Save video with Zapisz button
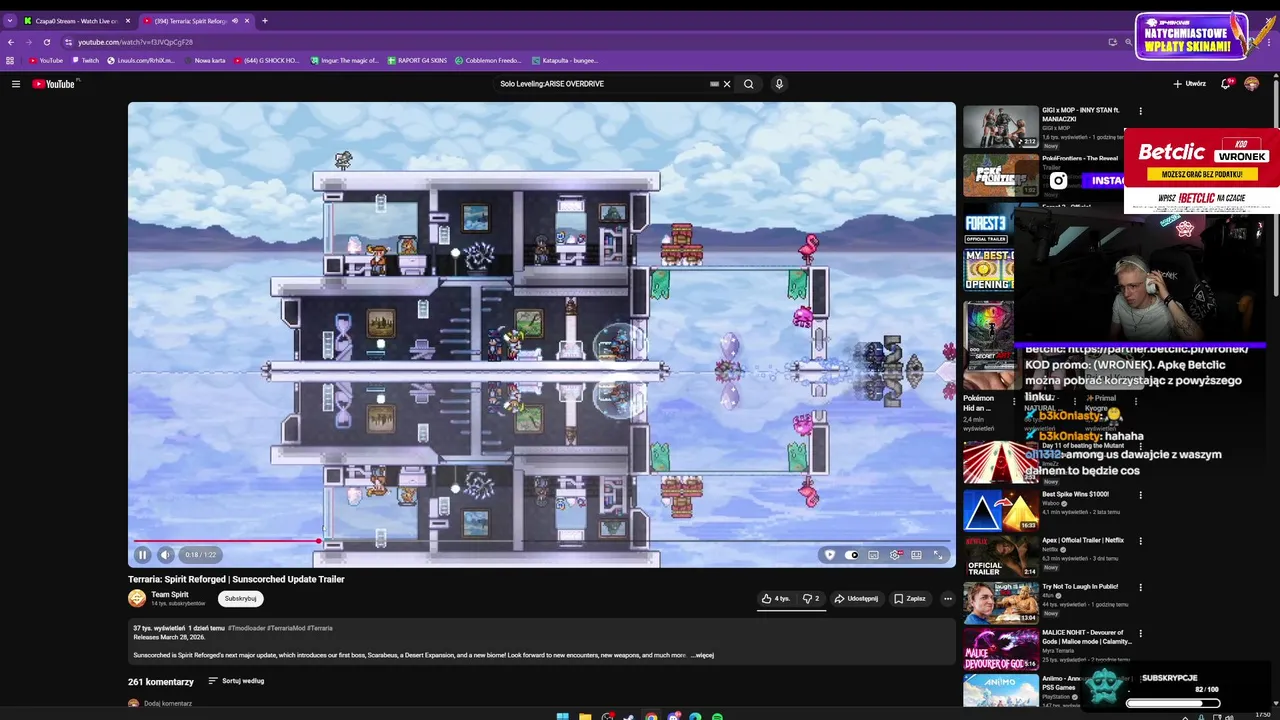 (910, 598)
